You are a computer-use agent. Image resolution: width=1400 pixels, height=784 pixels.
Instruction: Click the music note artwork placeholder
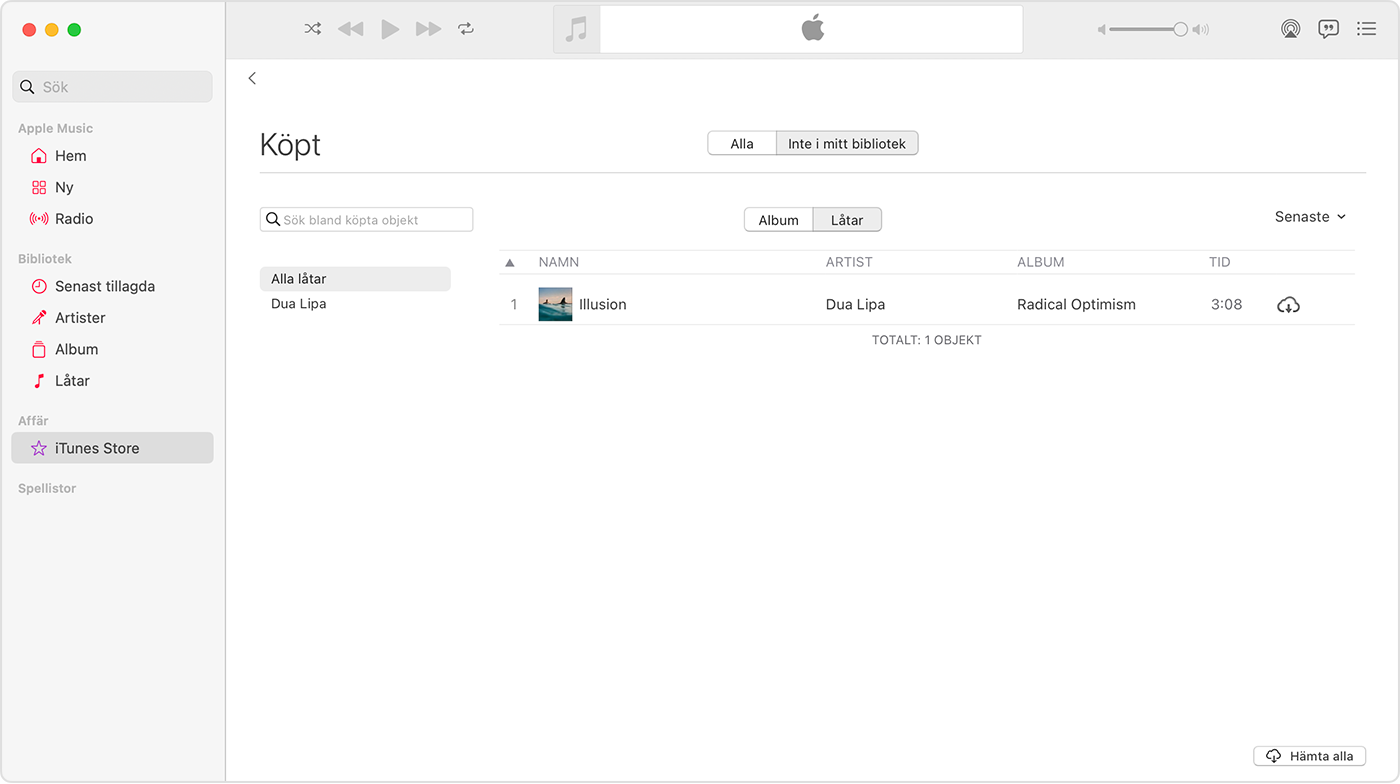coord(576,29)
